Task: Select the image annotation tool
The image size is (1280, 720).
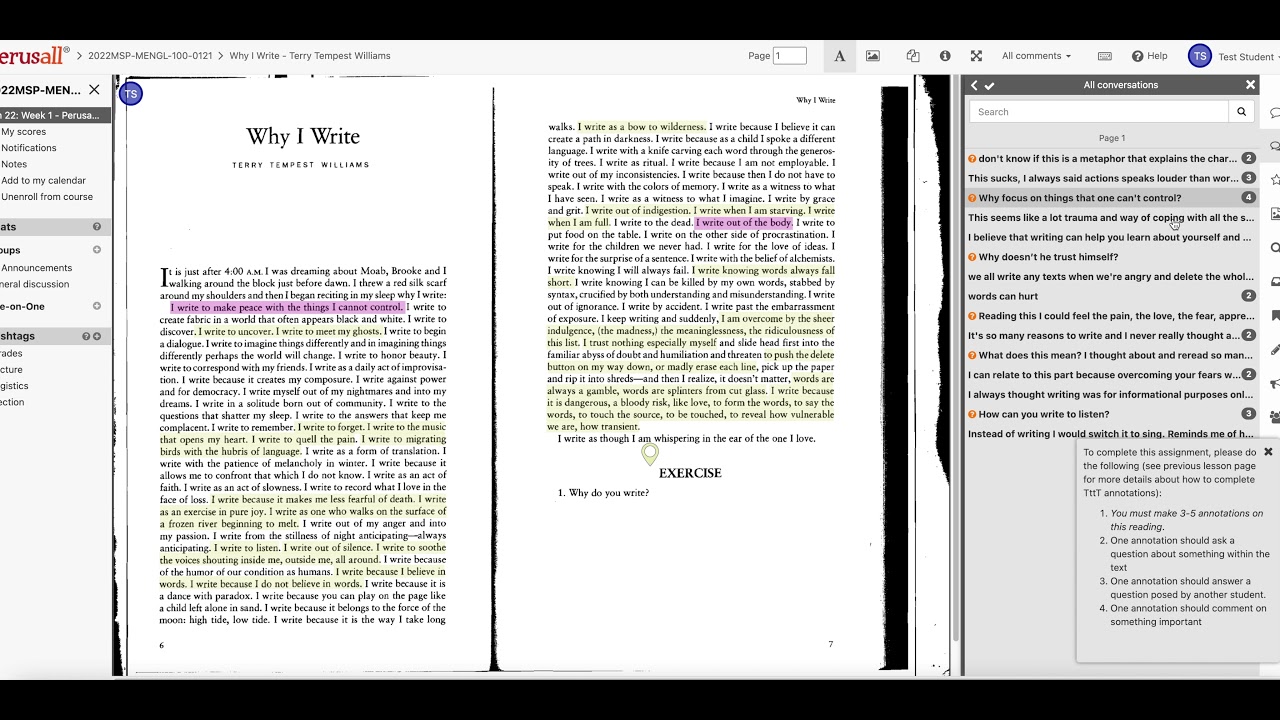Action: point(873,56)
